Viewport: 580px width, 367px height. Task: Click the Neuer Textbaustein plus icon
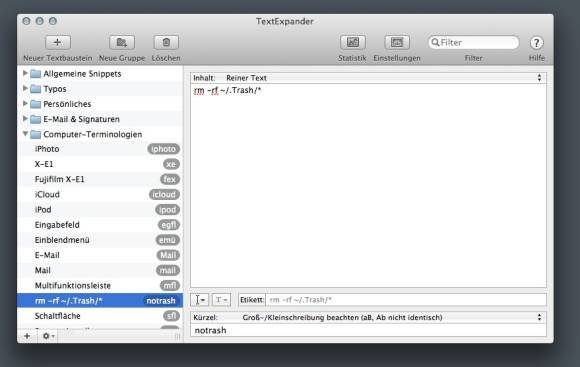[57, 42]
